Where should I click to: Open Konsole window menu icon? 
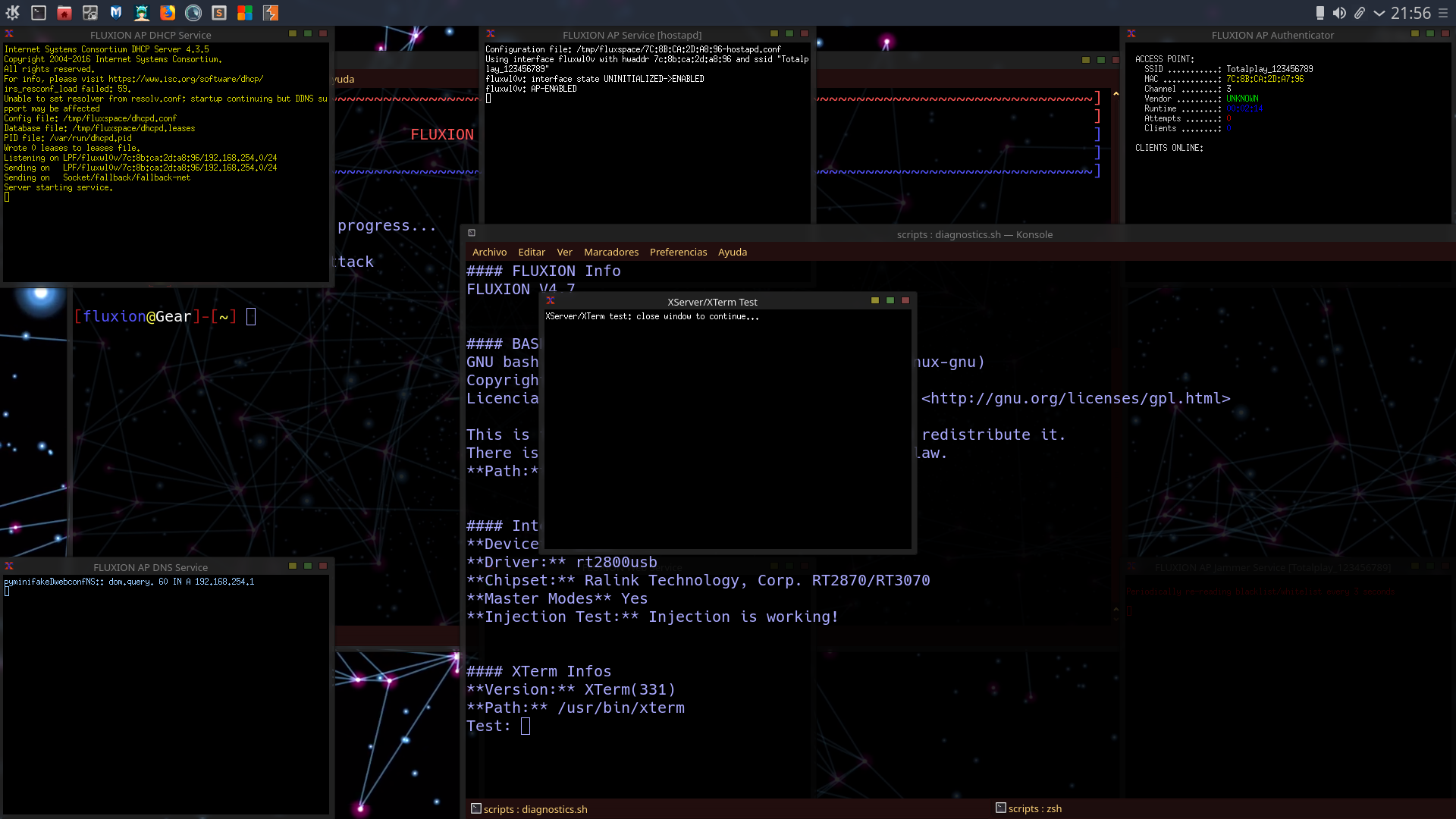point(472,233)
